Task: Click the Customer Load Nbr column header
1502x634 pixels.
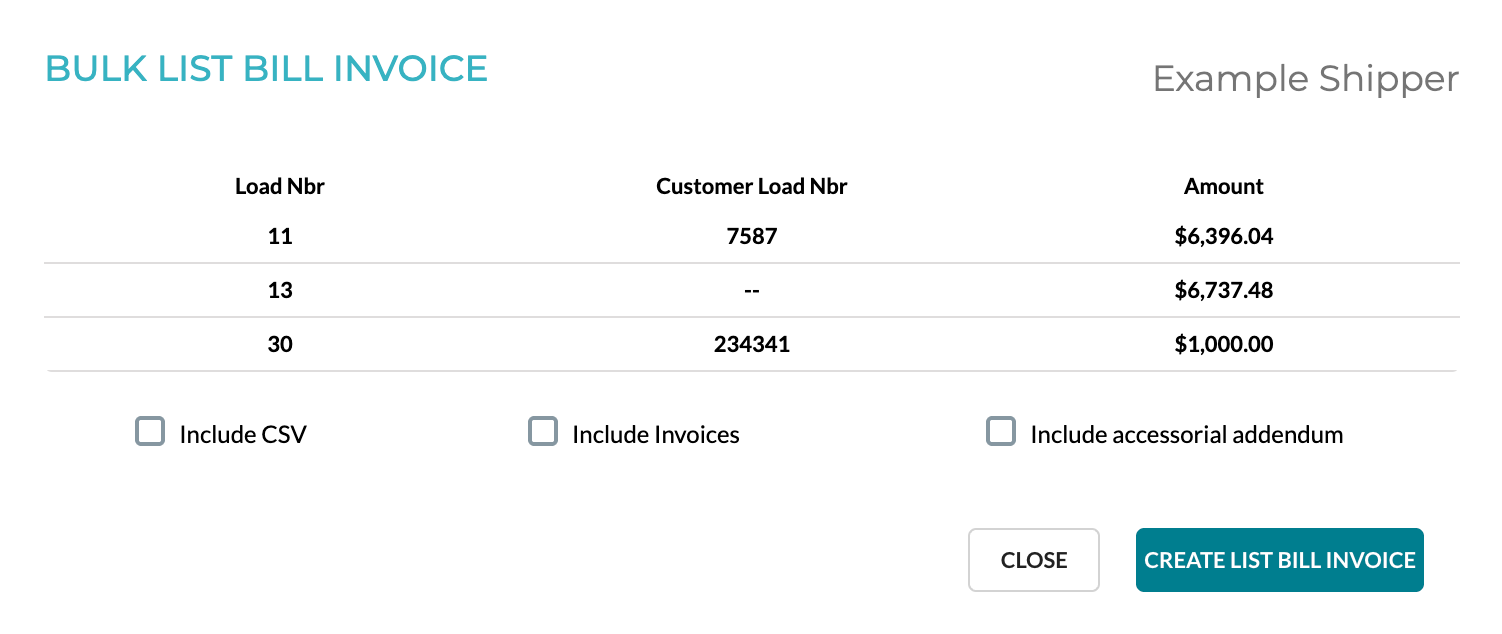Action: pos(751,186)
